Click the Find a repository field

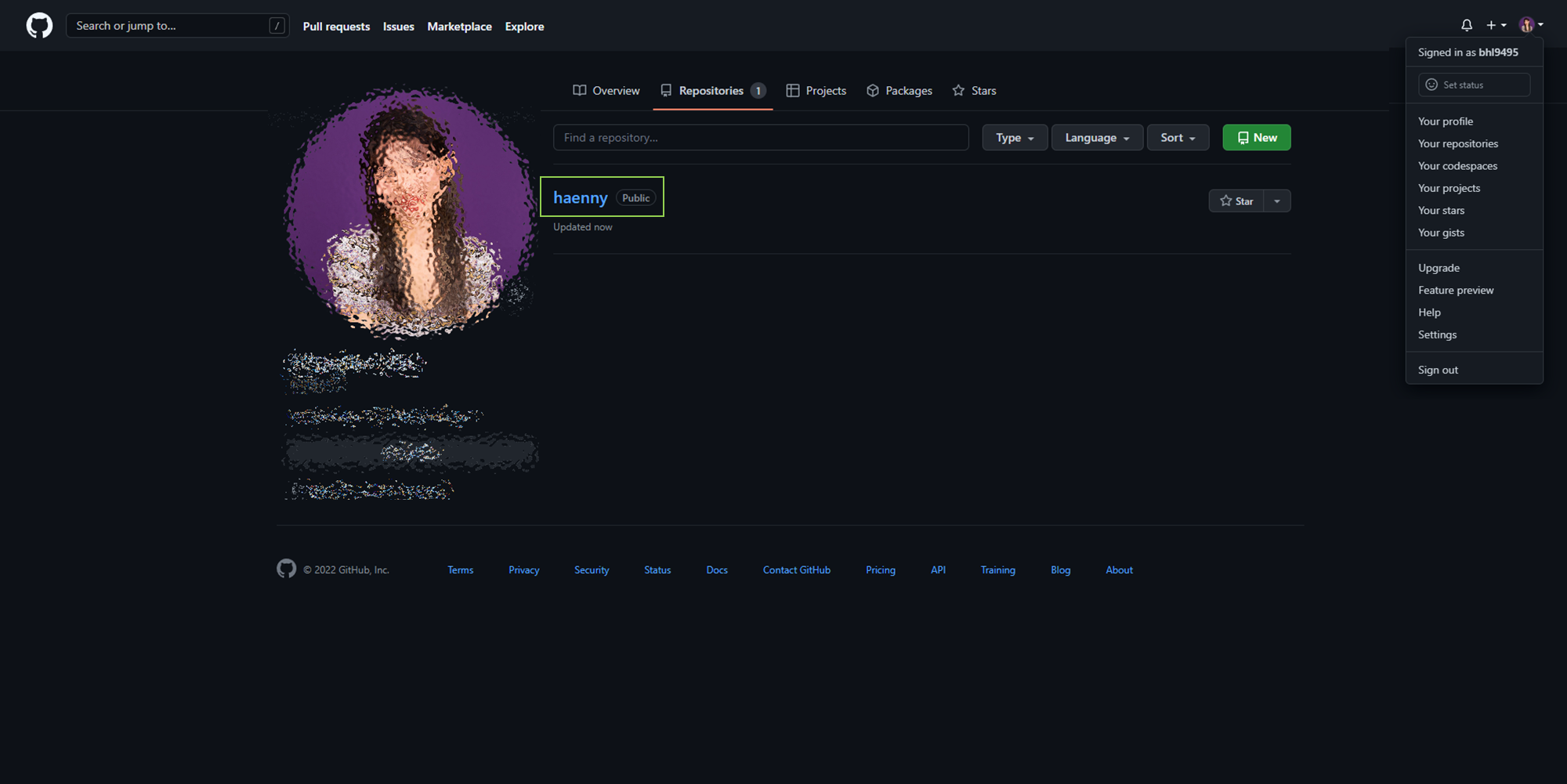761,137
